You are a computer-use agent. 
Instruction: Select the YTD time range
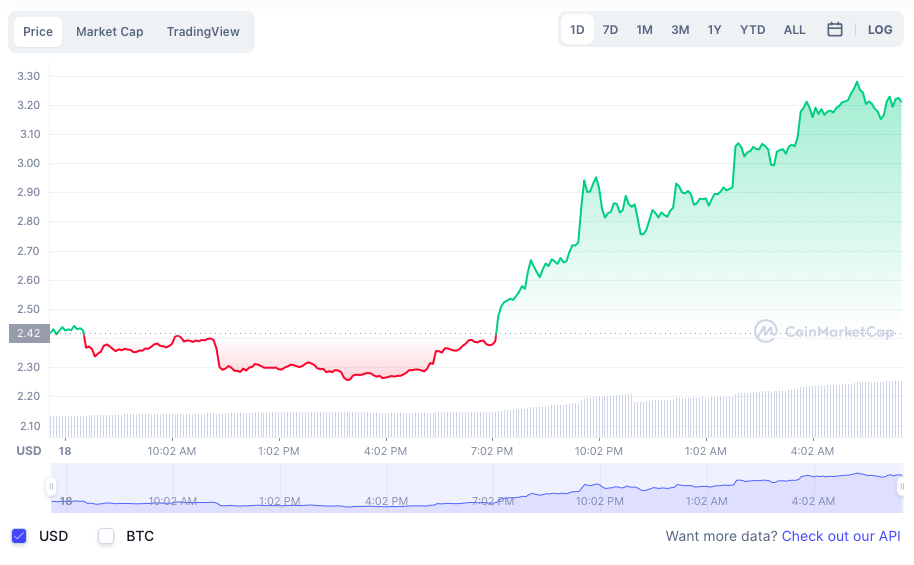point(752,30)
